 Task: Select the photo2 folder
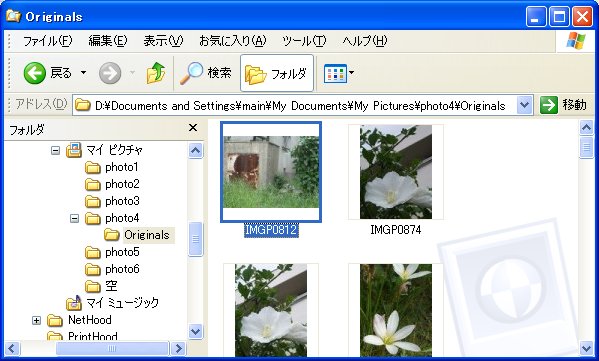pyautogui.click(x=112, y=184)
